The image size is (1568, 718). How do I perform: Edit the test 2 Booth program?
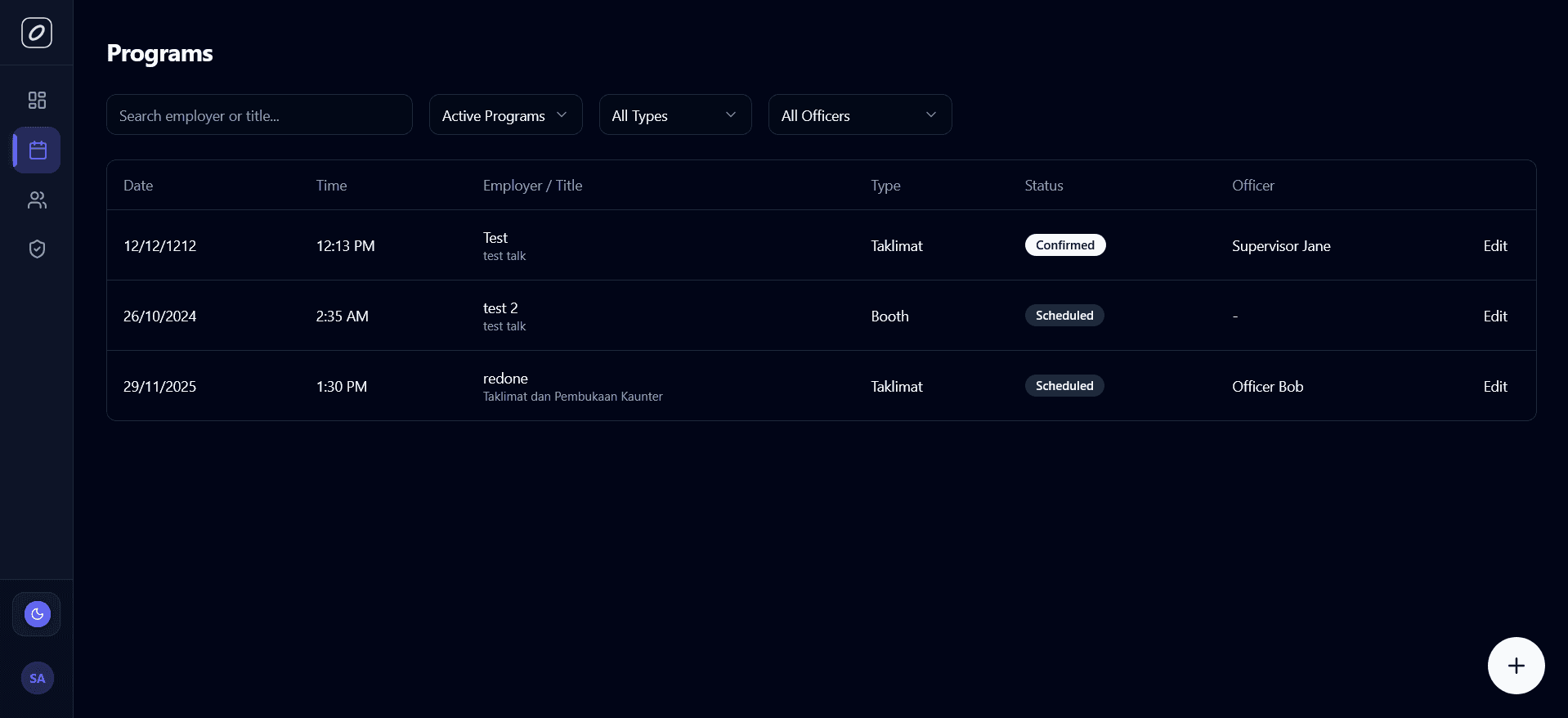pyautogui.click(x=1494, y=316)
